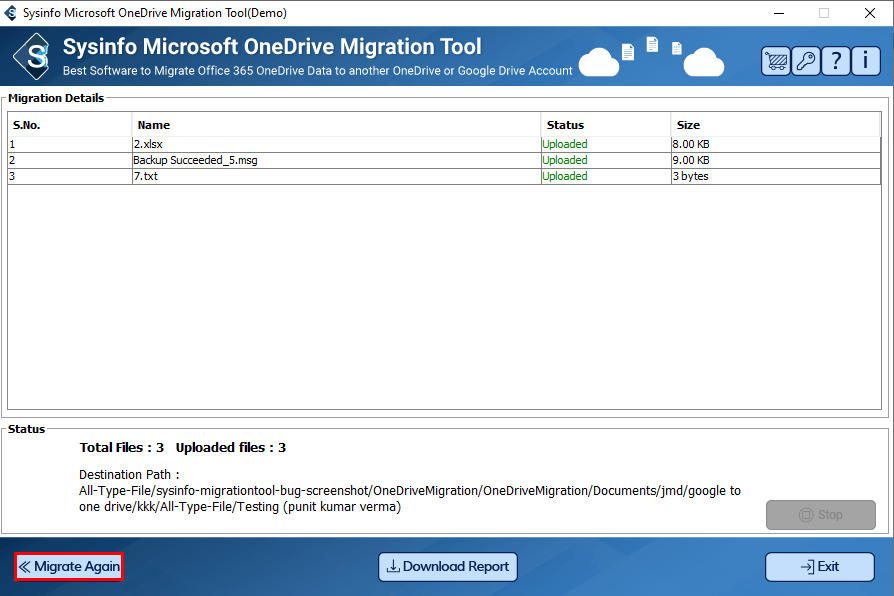Image resolution: width=894 pixels, height=596 pixels.
Task: Click the Size column header
Action: click(775, 125)
